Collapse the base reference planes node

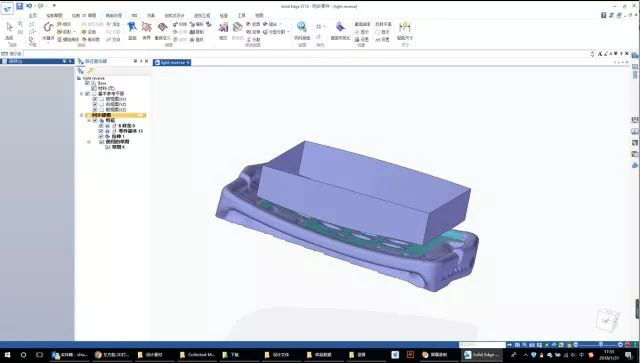81,94
